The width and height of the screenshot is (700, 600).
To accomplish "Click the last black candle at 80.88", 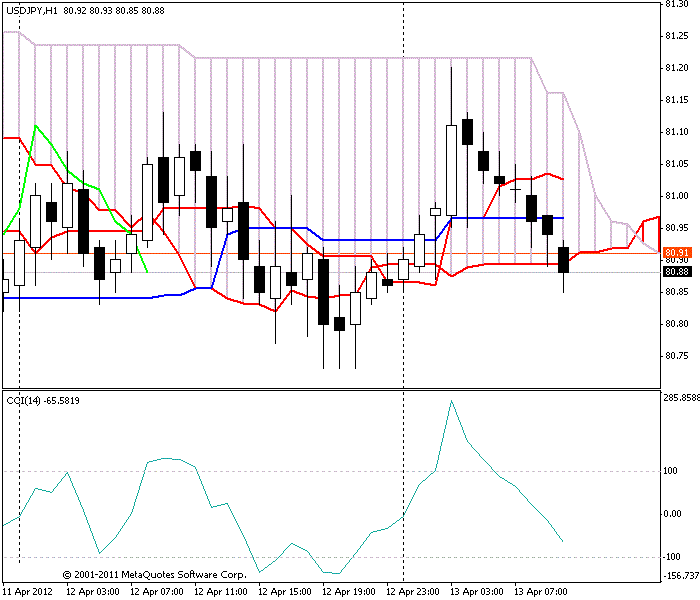I will 563,260.
